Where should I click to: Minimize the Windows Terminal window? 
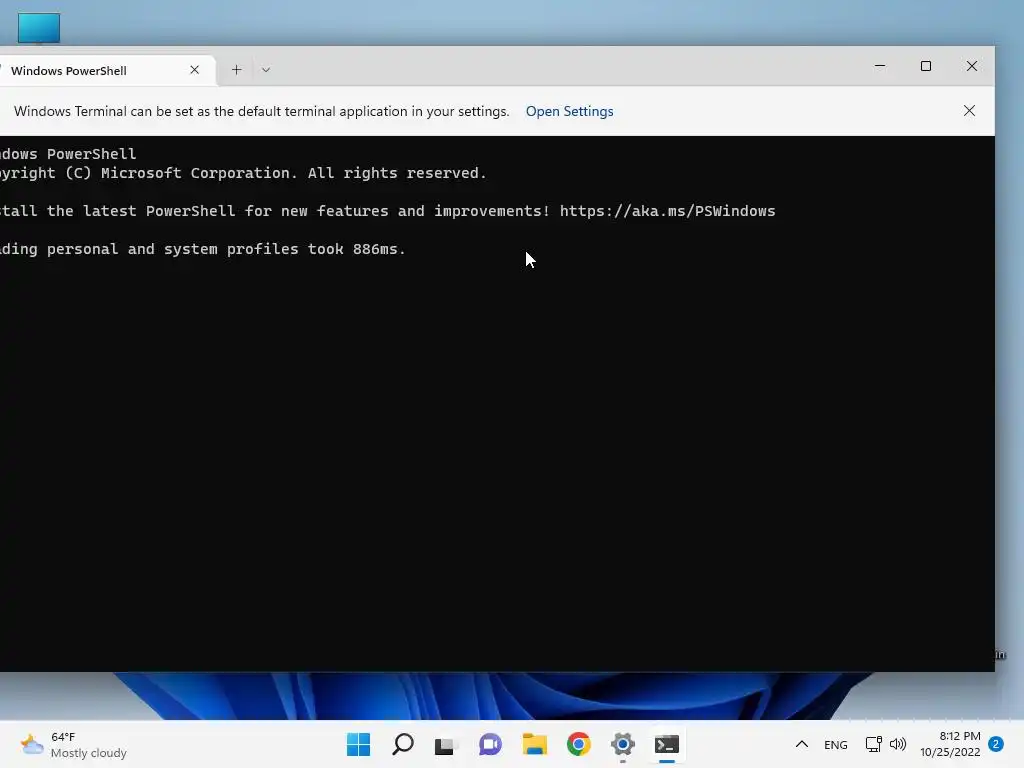point(880,66)
